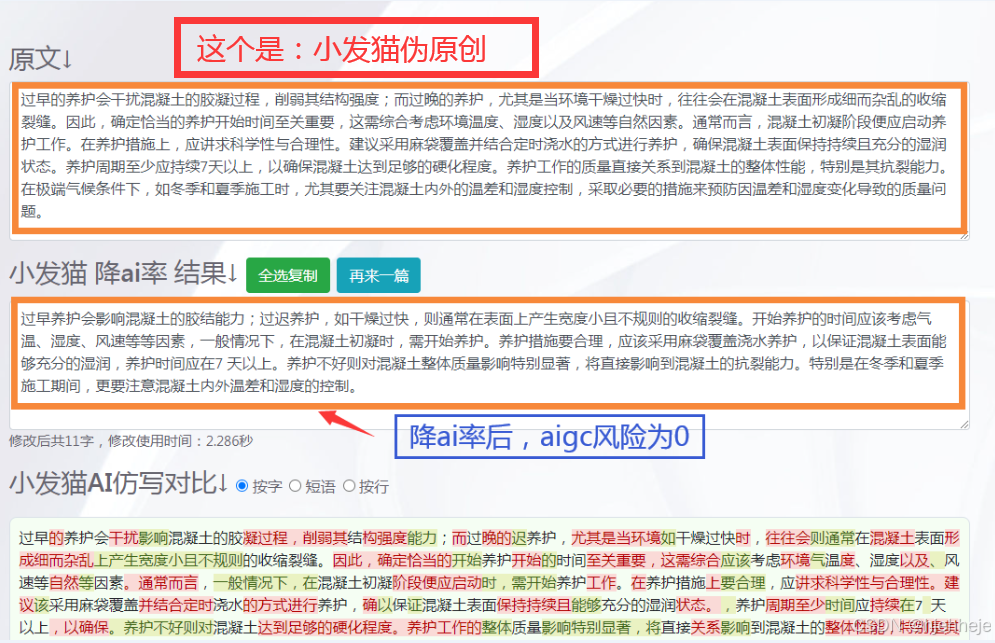Click the 修改后共11字 status text
The image size is (995, 643).
tap(51, 441)
